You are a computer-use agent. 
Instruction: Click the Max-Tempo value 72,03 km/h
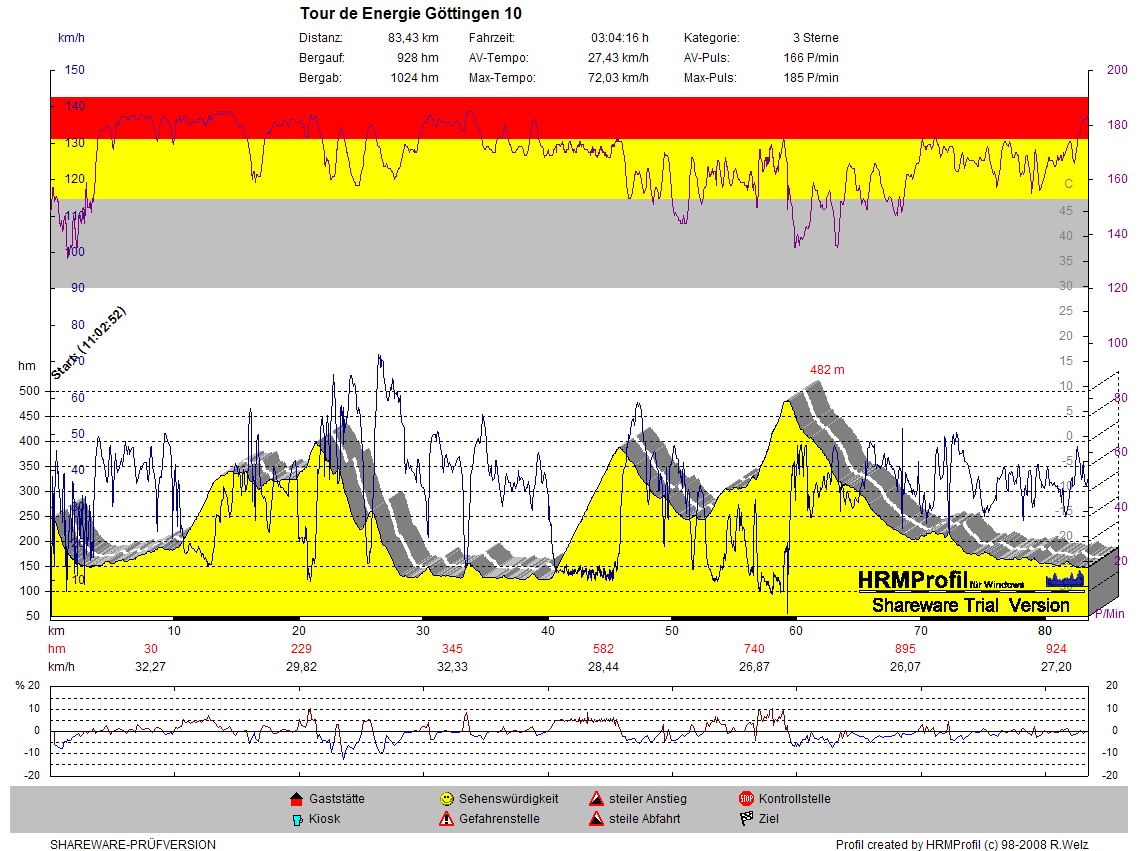tap(618, 78)
